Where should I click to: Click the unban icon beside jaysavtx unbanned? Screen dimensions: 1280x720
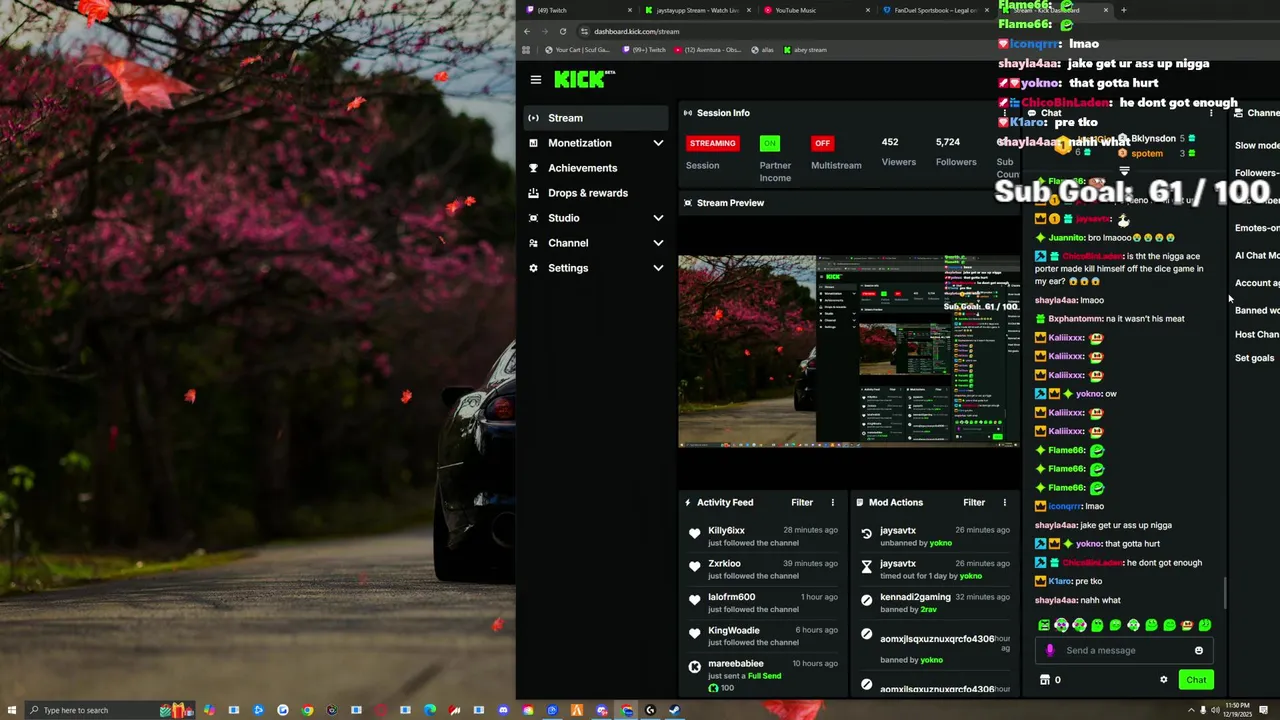click(x=867, y=534)
